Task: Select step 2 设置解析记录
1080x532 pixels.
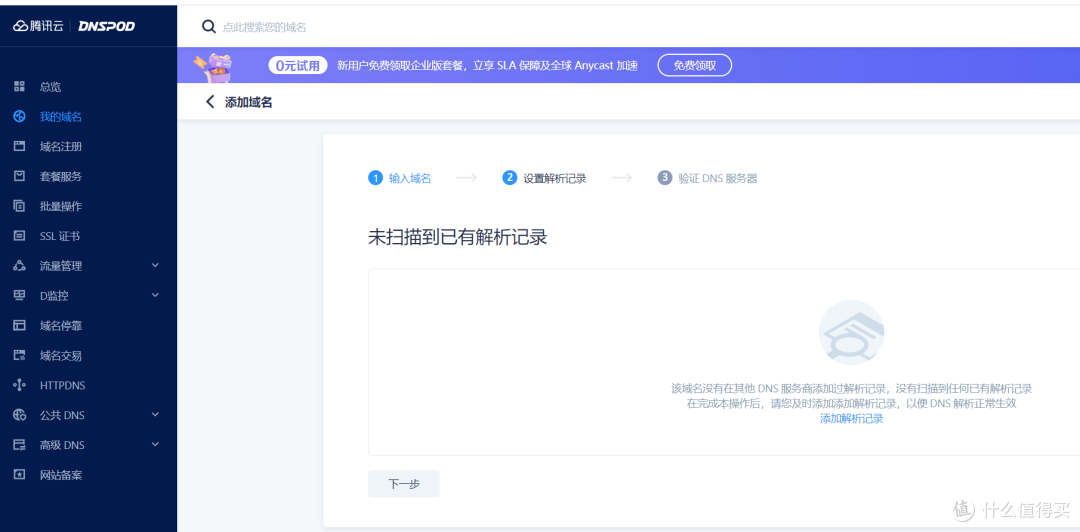Action: click(x=545, y=178)
